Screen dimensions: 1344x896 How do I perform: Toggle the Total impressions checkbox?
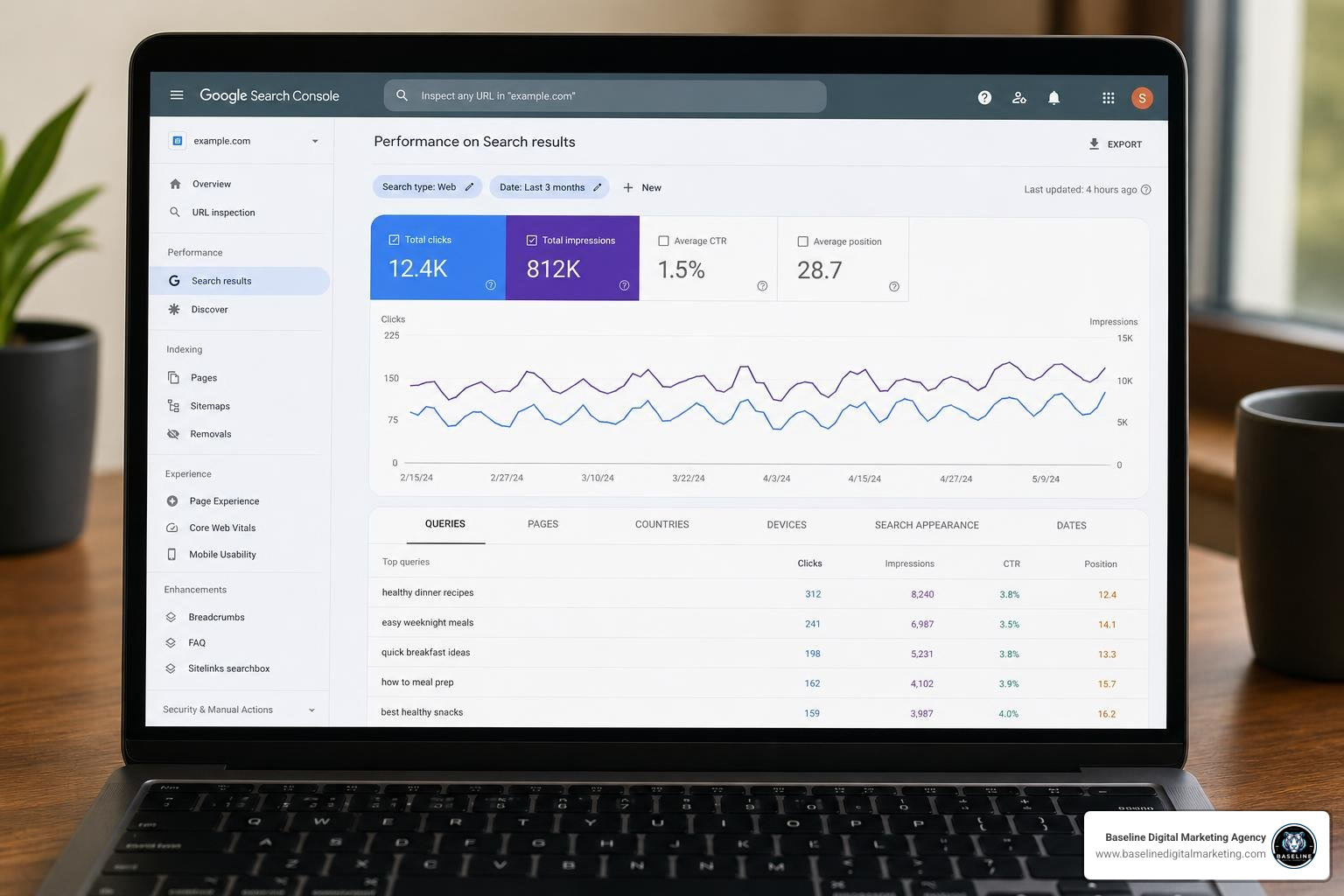click(x=531, y=240)
